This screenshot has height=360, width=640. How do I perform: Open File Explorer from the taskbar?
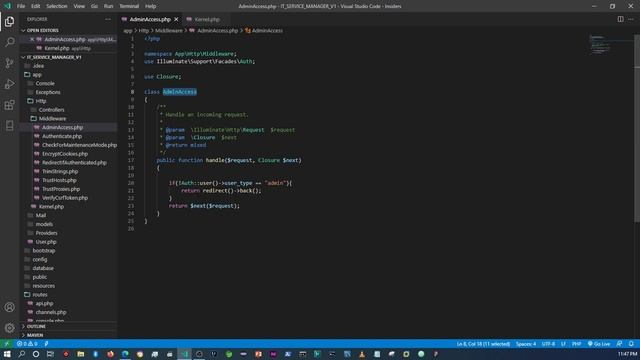tap(80, 354)
